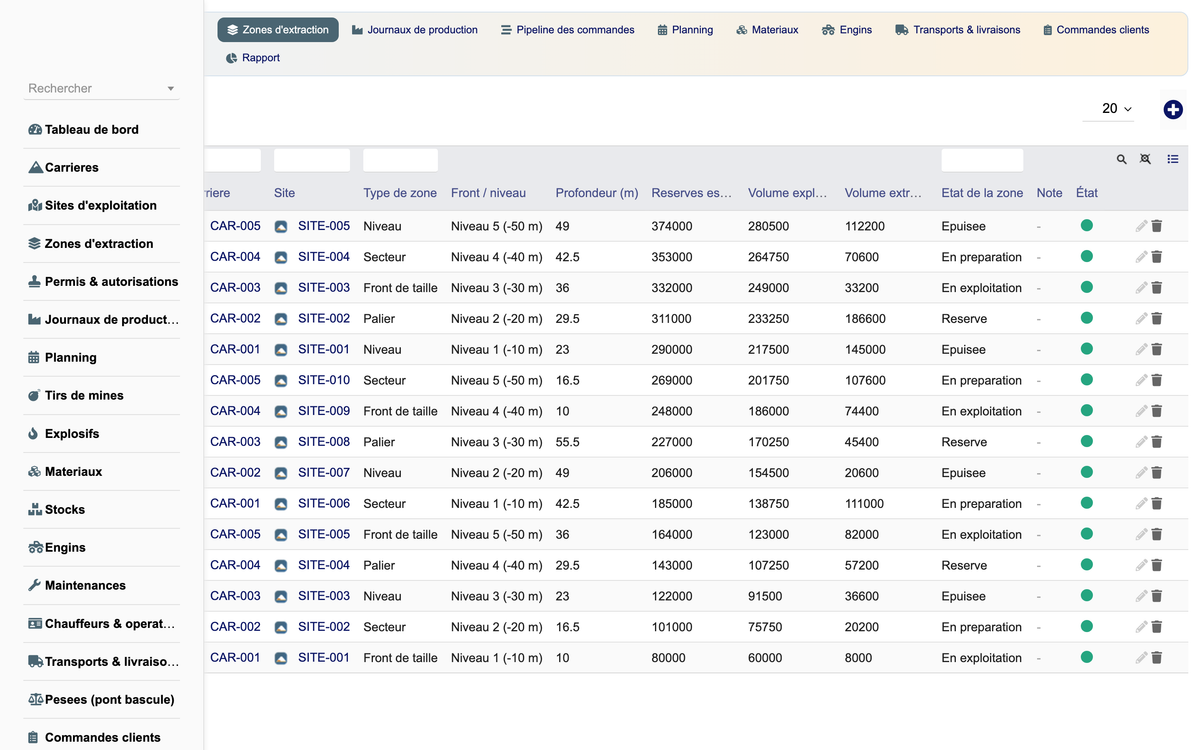Sort by Profondeur (m) column header

597,193
